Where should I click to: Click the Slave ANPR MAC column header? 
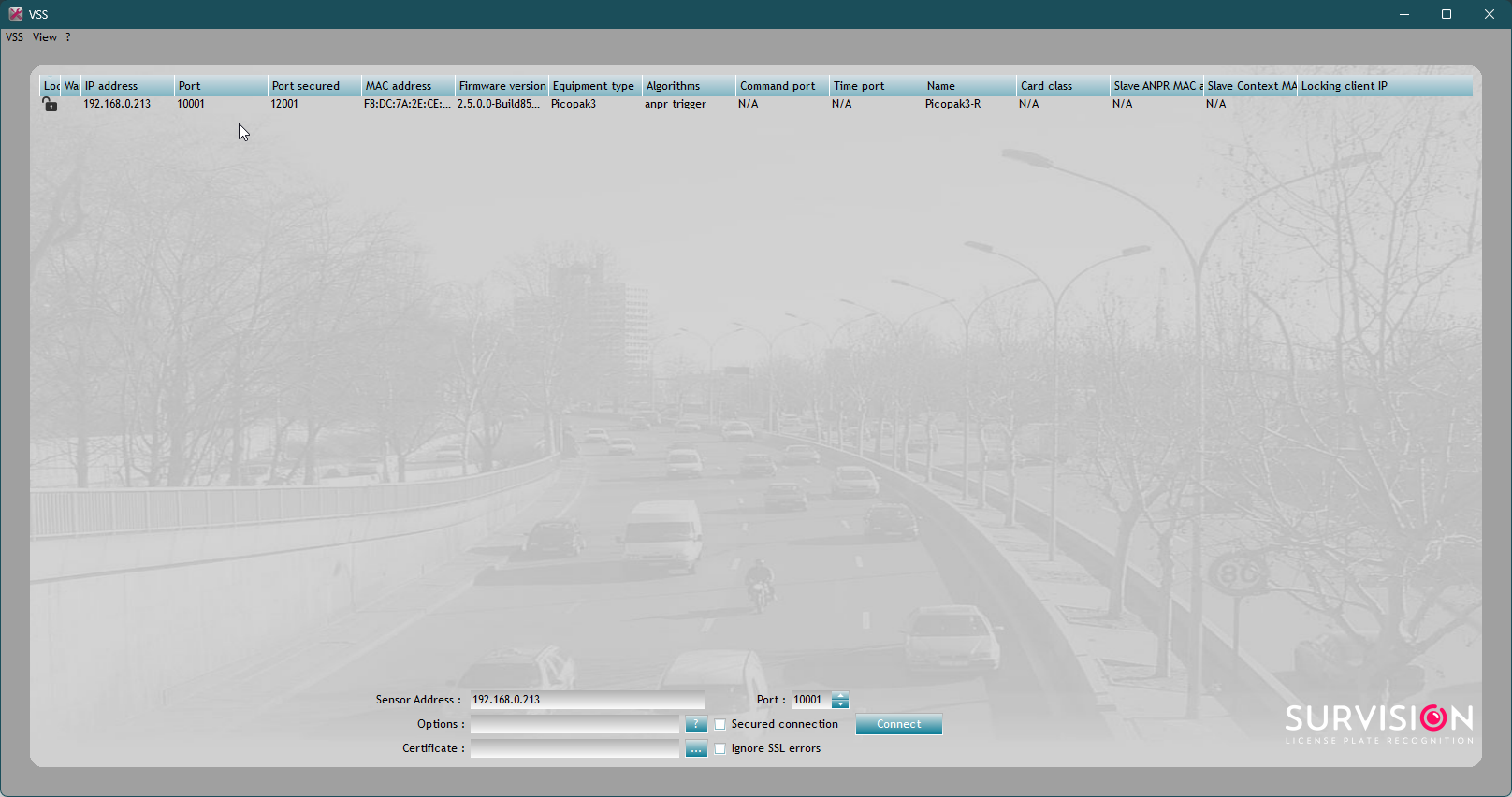1156,86
